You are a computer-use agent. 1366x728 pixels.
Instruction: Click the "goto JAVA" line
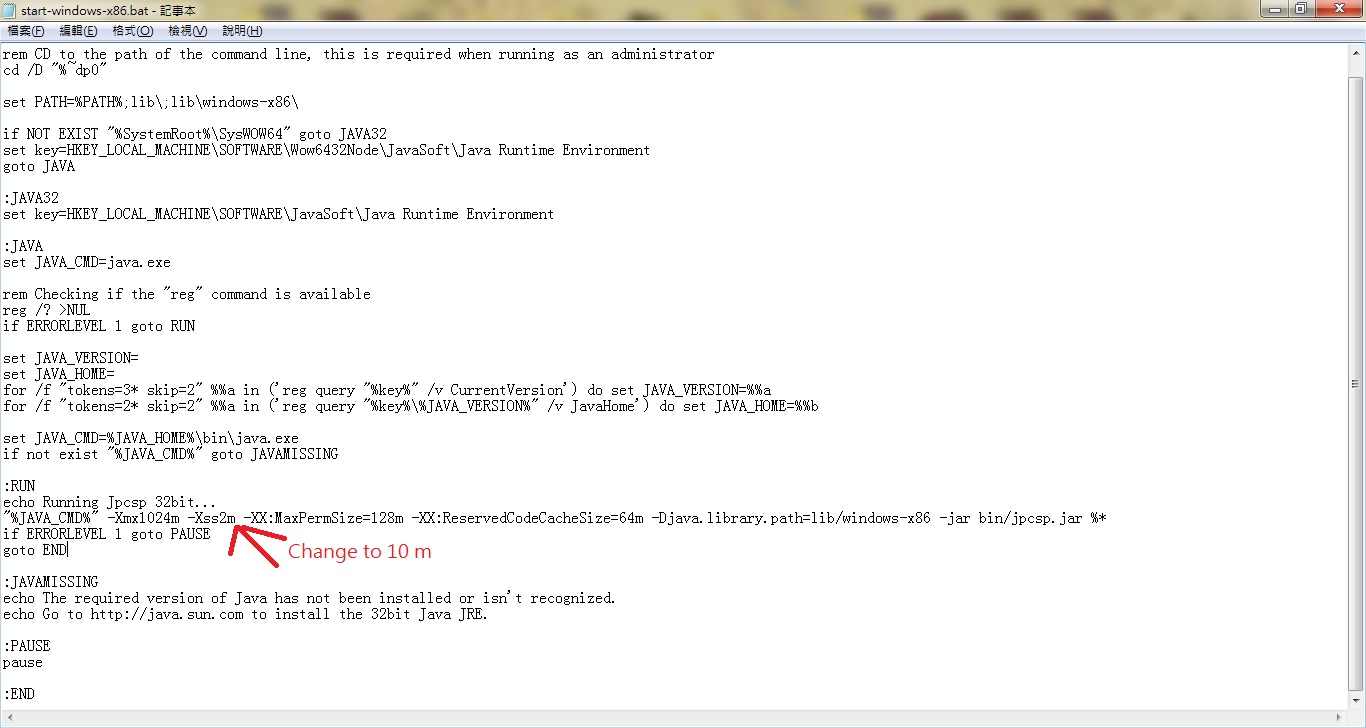click(39, 166)
